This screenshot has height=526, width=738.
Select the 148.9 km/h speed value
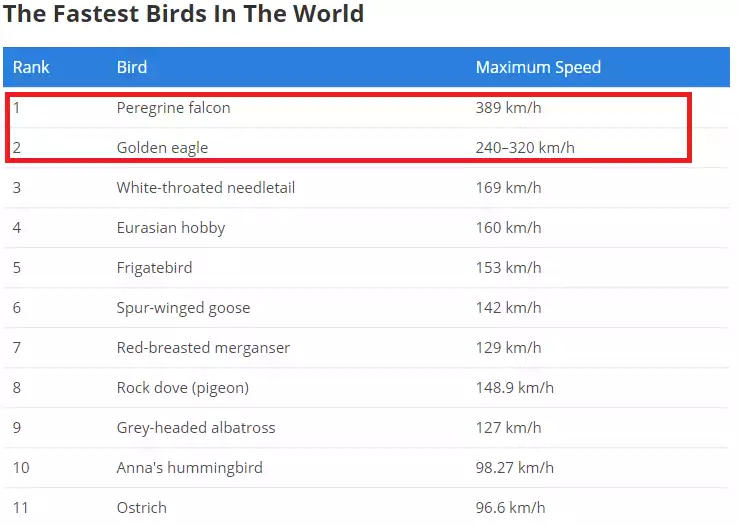pos(514,388)
